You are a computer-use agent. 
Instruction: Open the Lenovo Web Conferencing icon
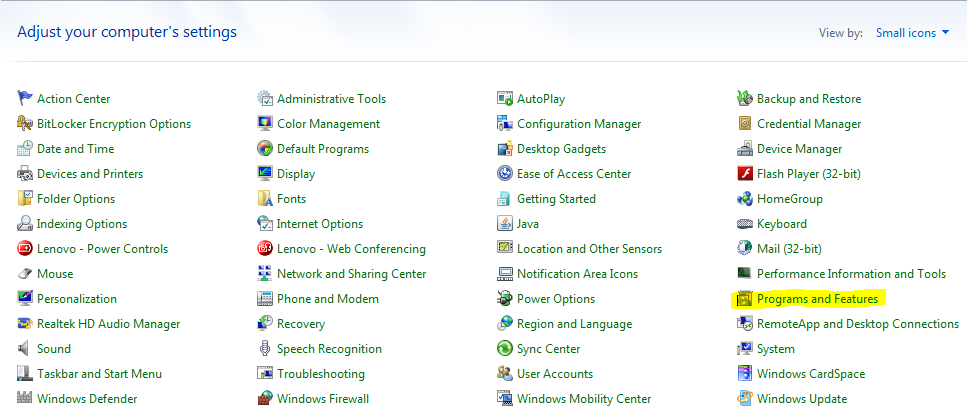click(265, 248)
